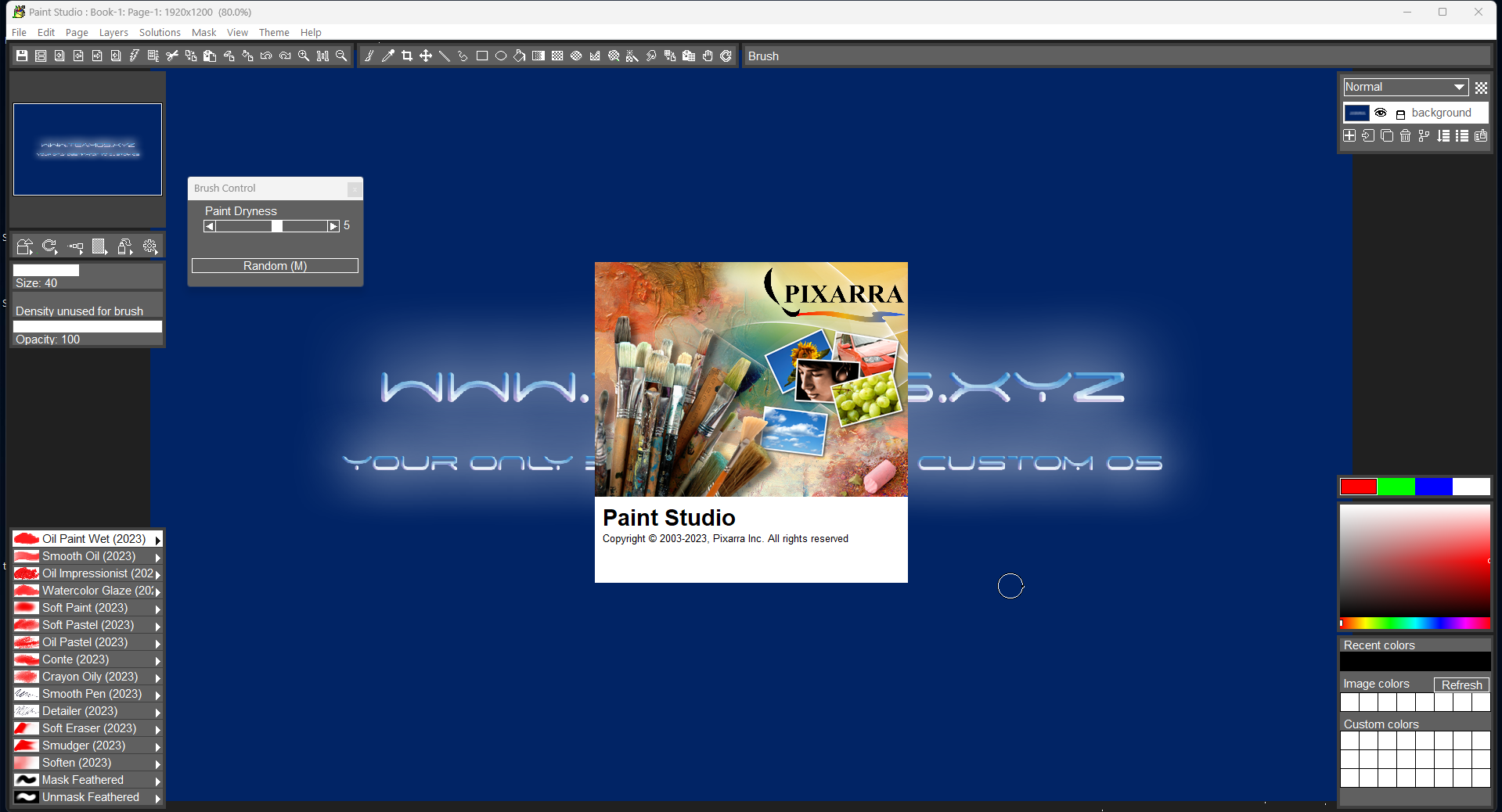Expand Smooth Oil (2023) brush submenu arrow
The image size is (1502, 812).
click(x=158, y=557)
